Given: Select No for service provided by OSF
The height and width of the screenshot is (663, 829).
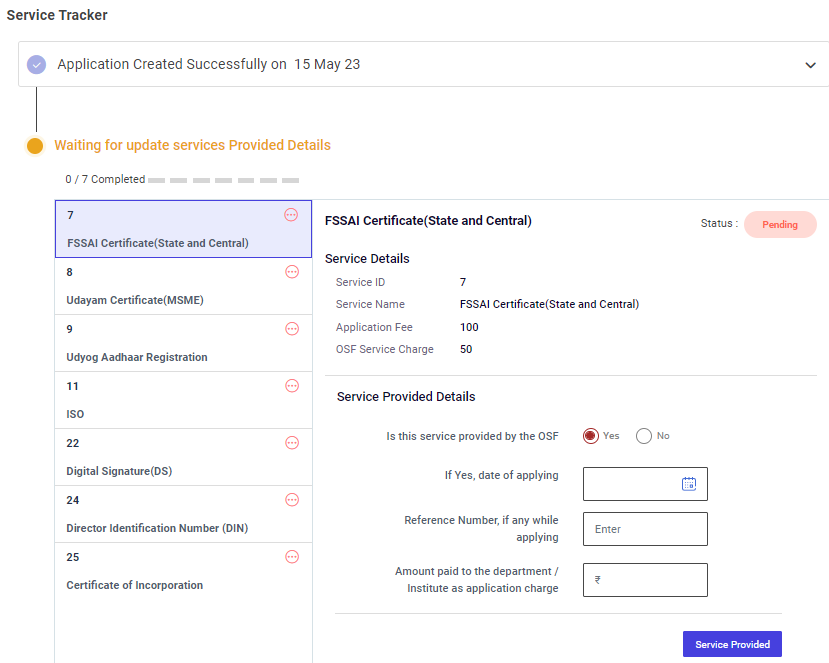Looking at the screenshot, I should (x=644, y=436).
